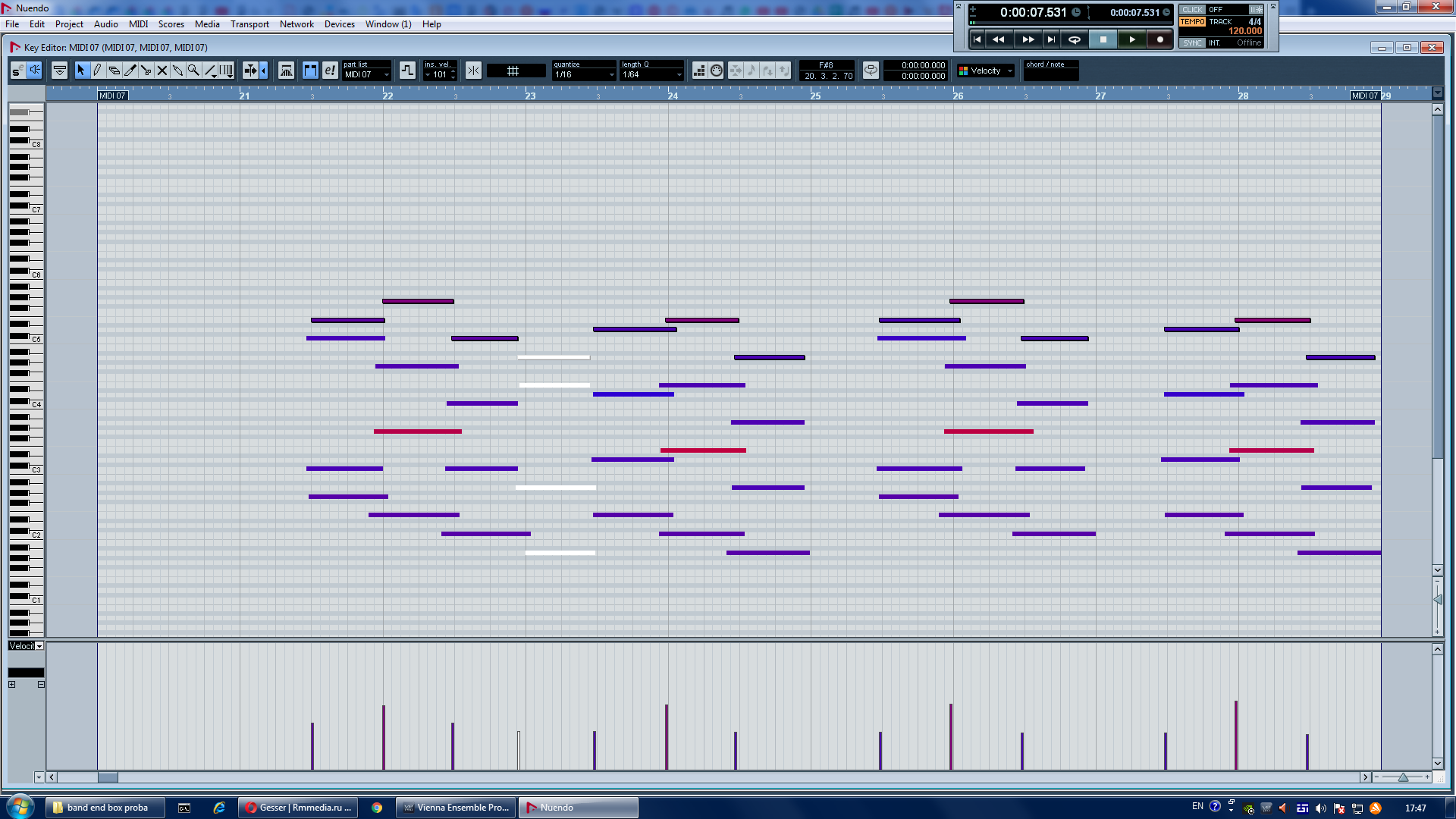Open the MIDI menu
This screenshot has width=1456, height=819.
138,24
